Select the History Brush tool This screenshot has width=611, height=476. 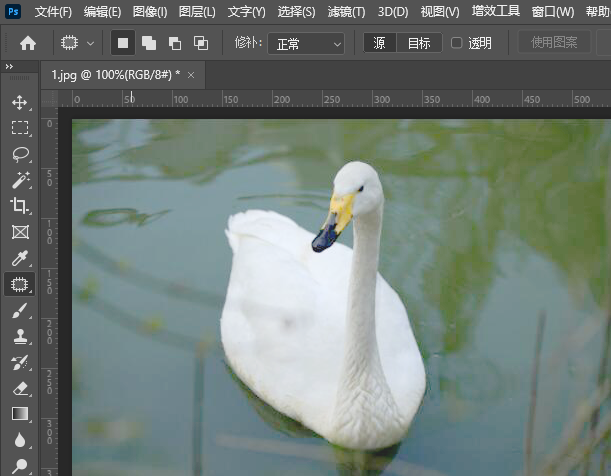20,362
